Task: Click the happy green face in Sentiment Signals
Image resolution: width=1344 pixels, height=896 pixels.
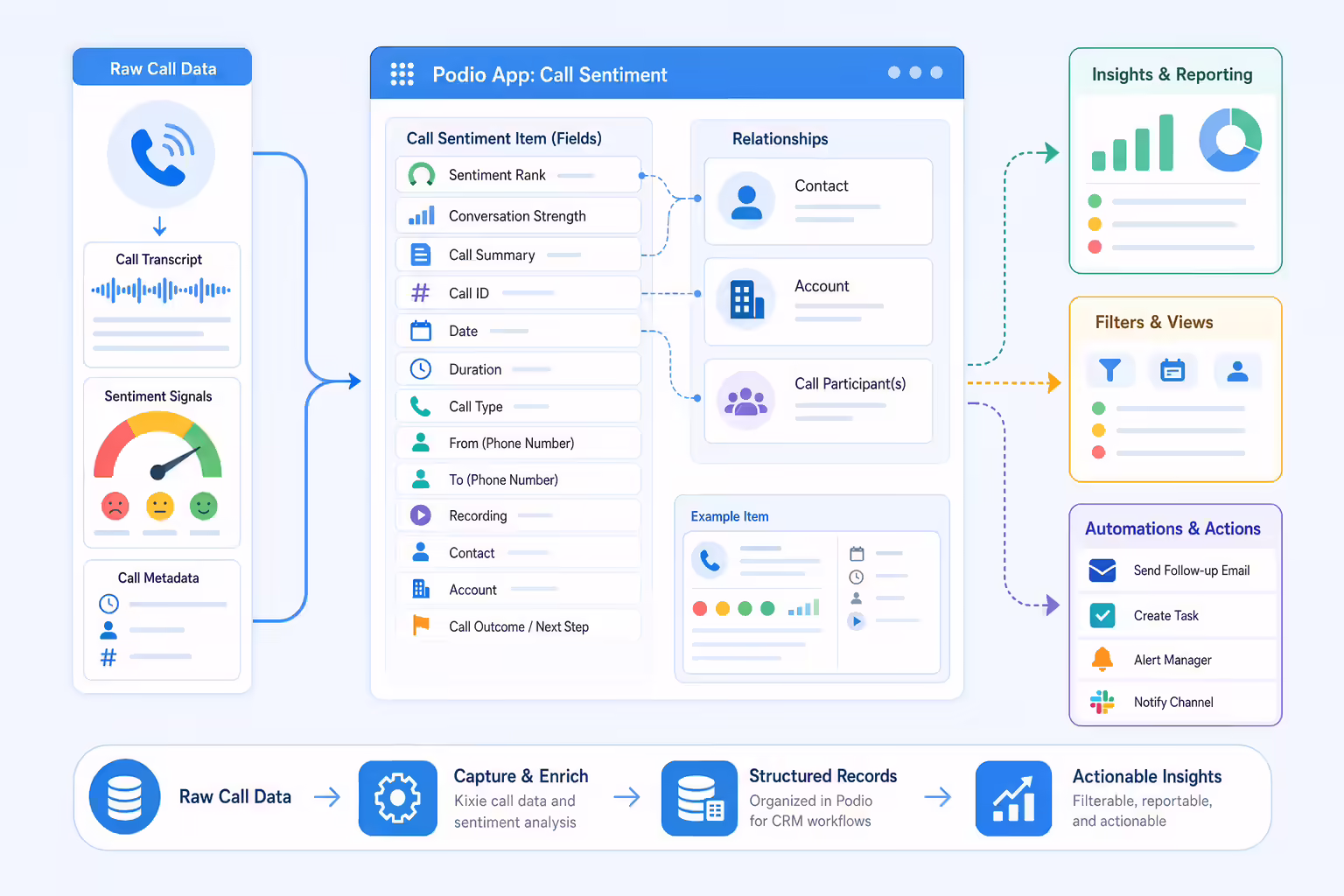Action: [204, 506]
